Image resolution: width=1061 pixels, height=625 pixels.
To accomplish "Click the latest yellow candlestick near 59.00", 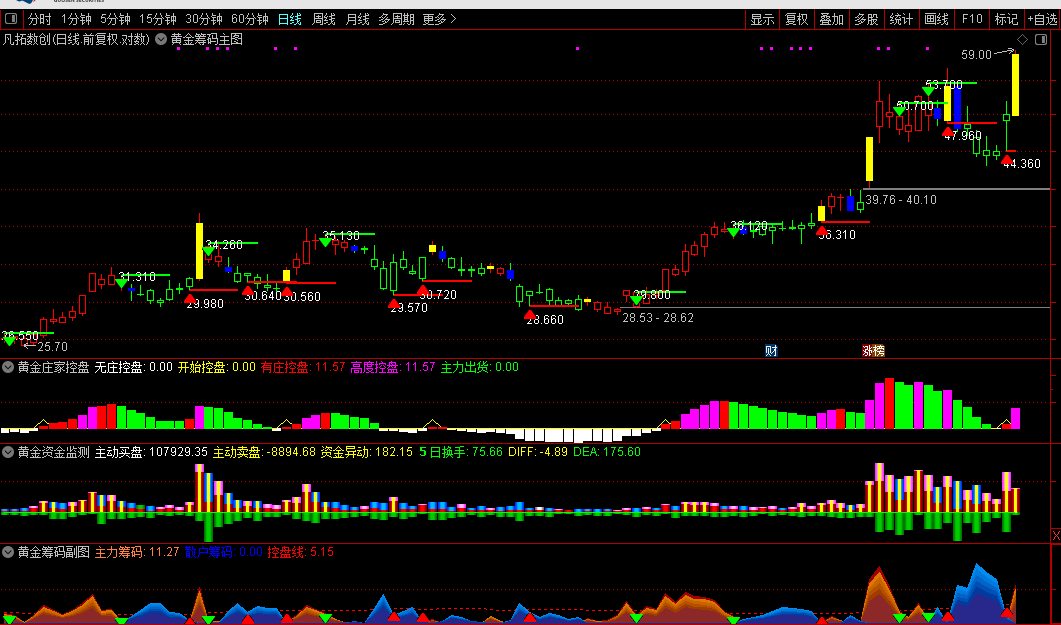I will pyautogui.click(x=1016, y=85).
